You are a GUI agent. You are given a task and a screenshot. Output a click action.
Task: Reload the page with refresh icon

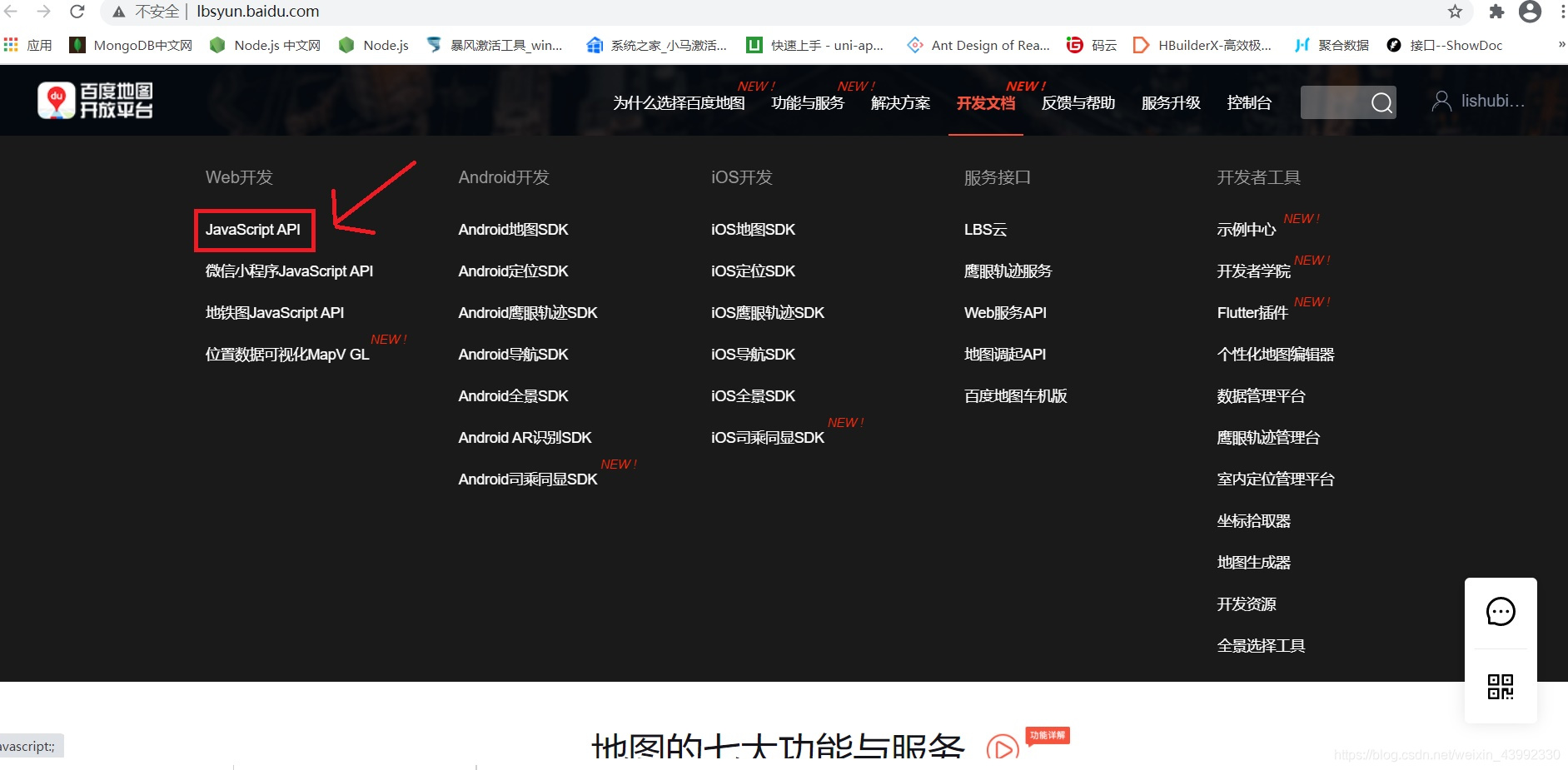77,12
